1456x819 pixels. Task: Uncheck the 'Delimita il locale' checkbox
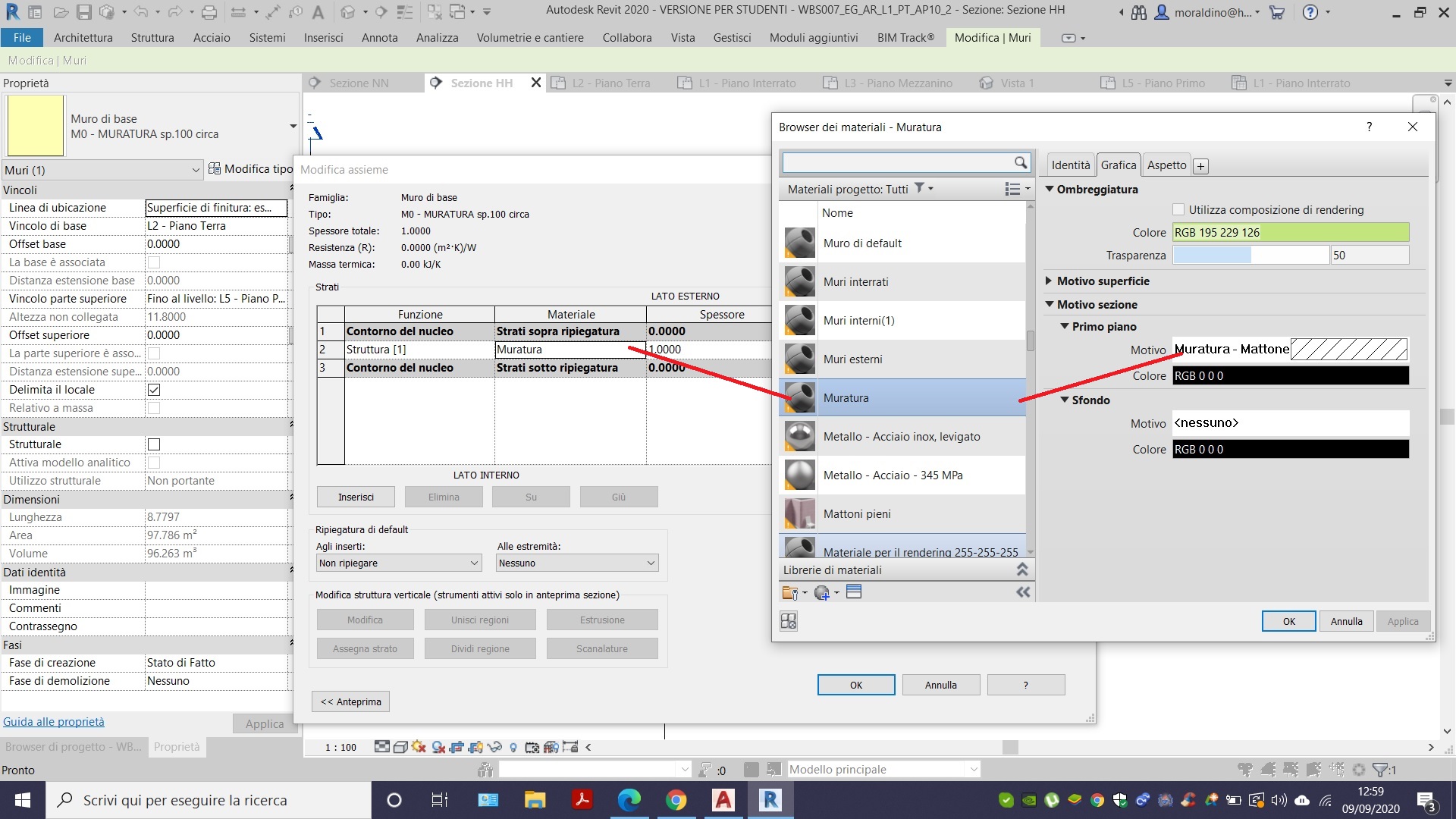[x=154, y=390]
